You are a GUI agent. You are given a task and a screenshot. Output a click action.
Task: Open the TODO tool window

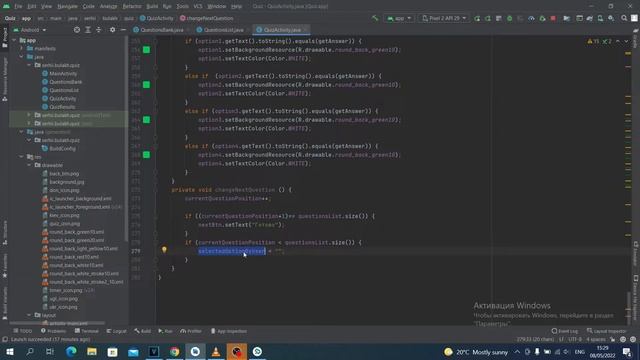click(x=23, y=331)
